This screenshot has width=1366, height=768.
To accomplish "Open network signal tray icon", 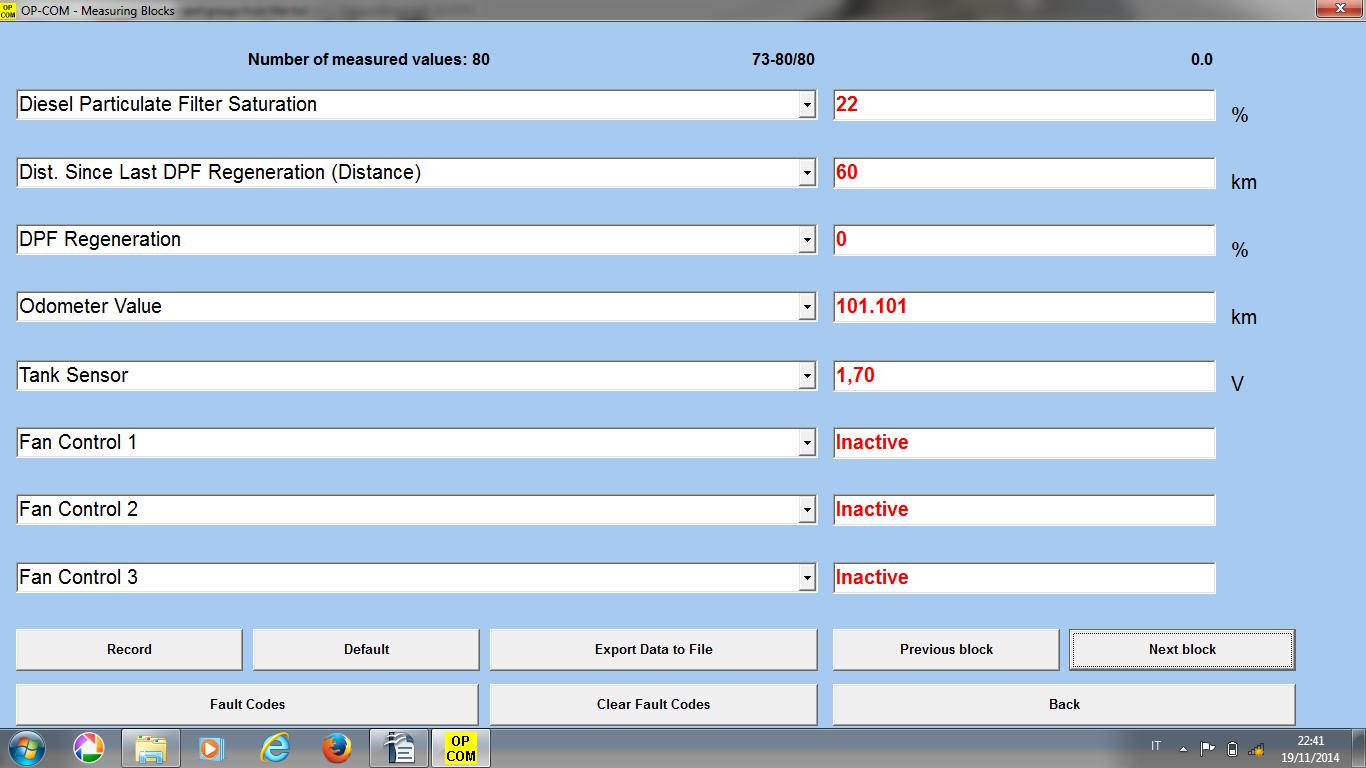I will [x=1257, y=748].
